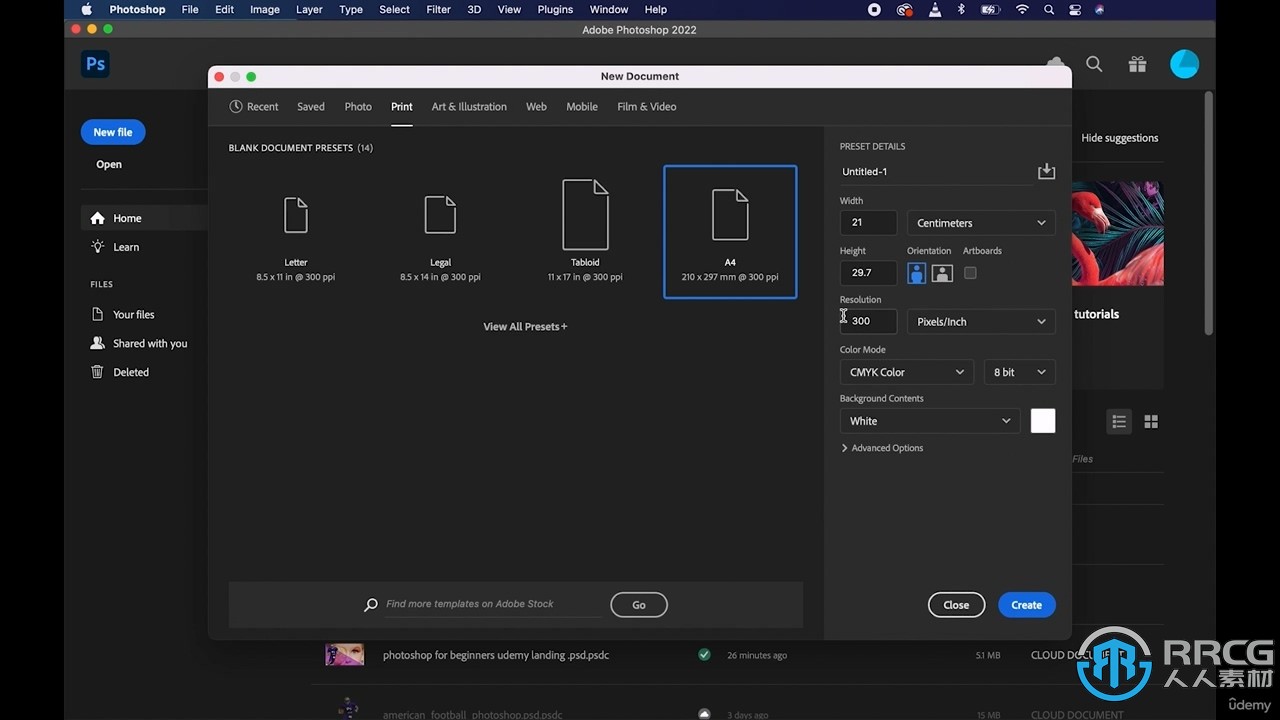Viewport: 1280px width, 720px height.
Task: Open the user profile avatar
Action: (x=1184, y=64)
